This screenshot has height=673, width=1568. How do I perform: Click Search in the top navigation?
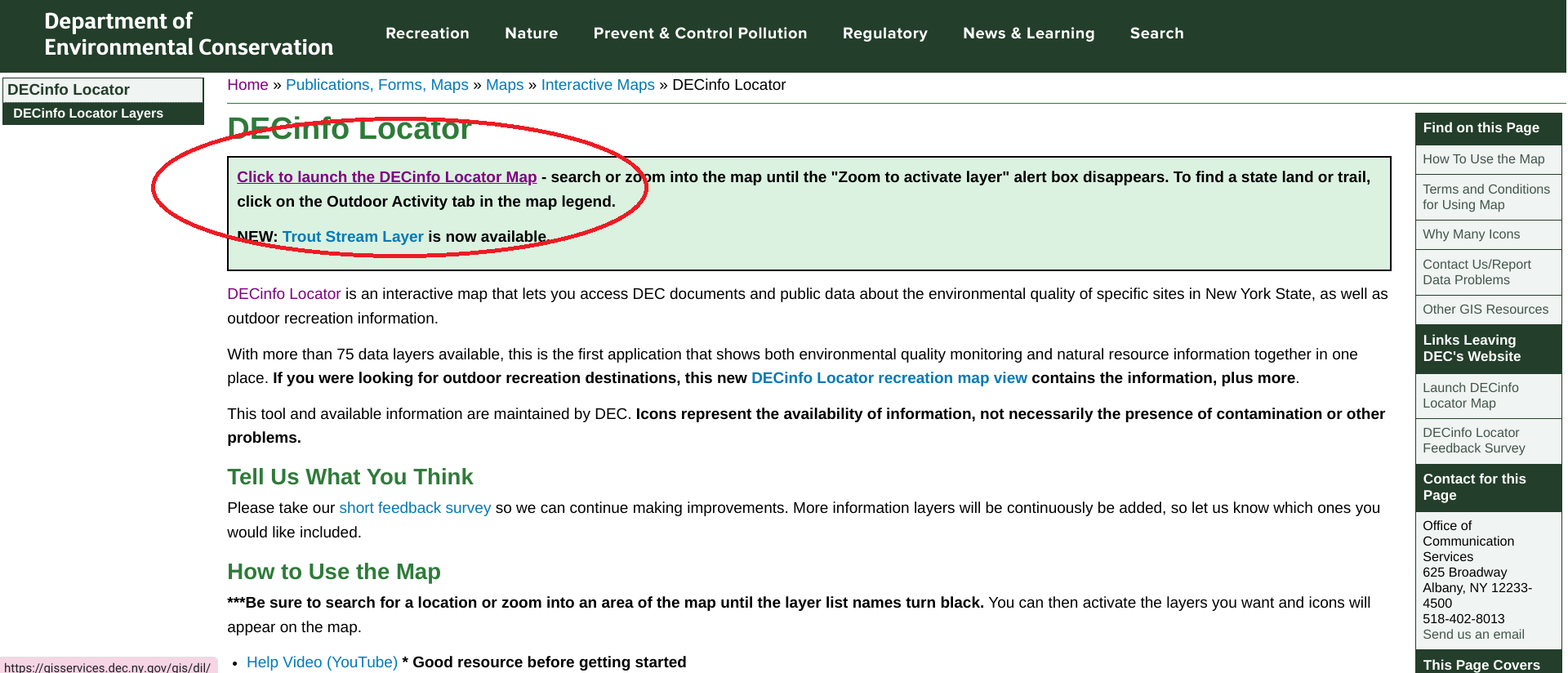point(1156,33)
